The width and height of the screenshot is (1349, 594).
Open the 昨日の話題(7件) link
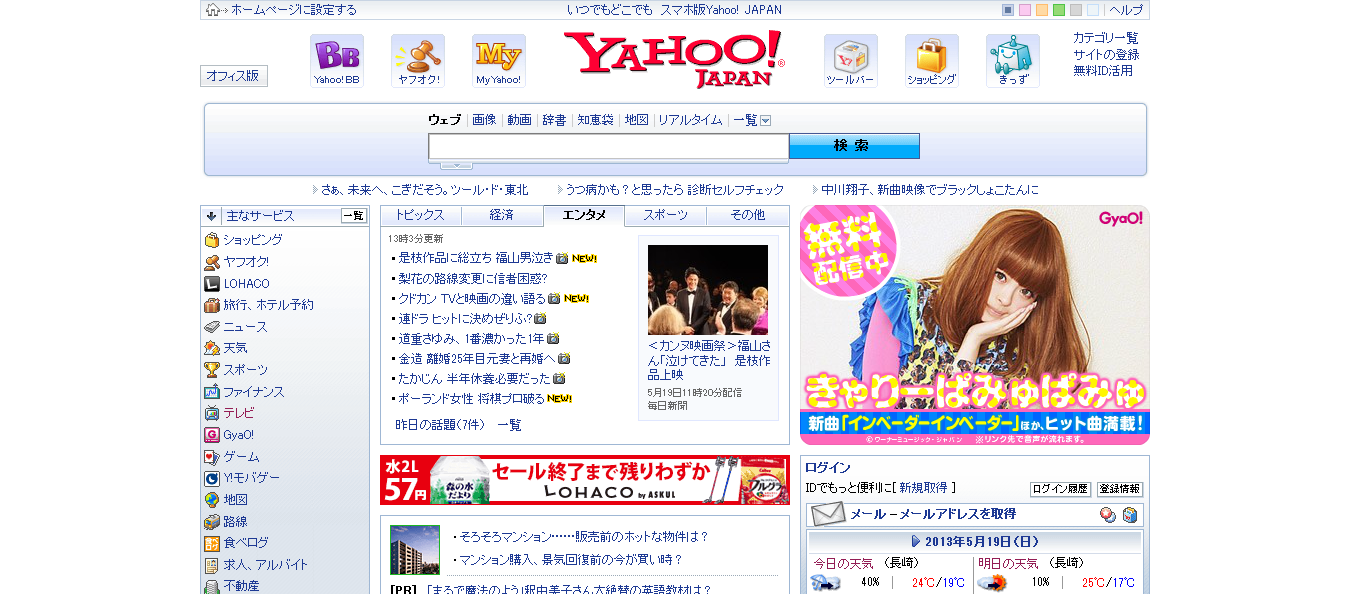(x=440, y=425)
